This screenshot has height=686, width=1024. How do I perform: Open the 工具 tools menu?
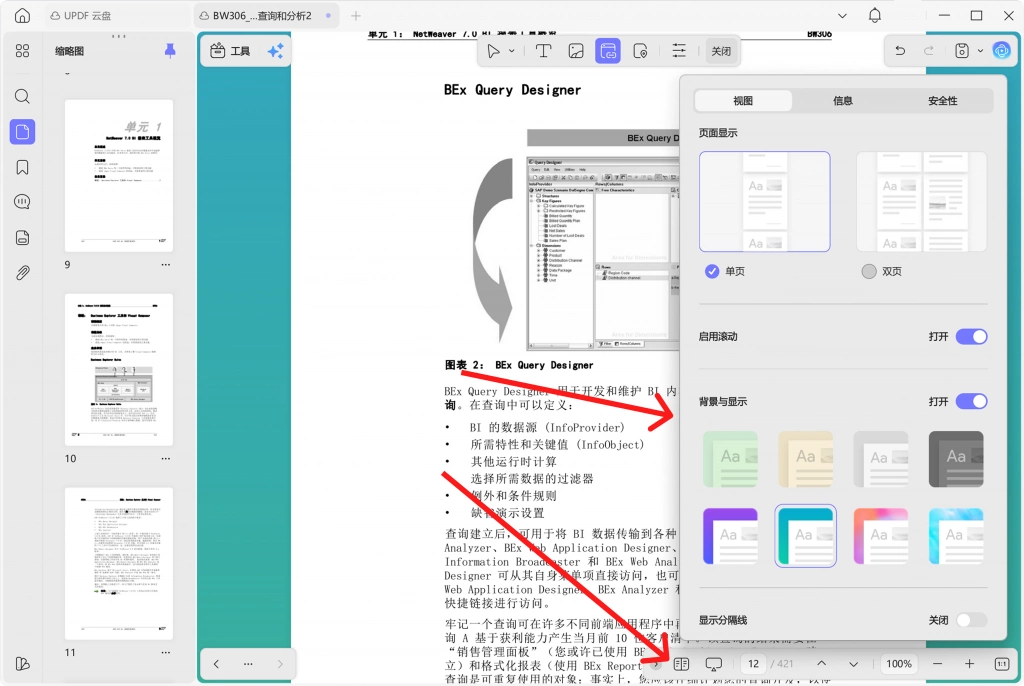point(231,51)
